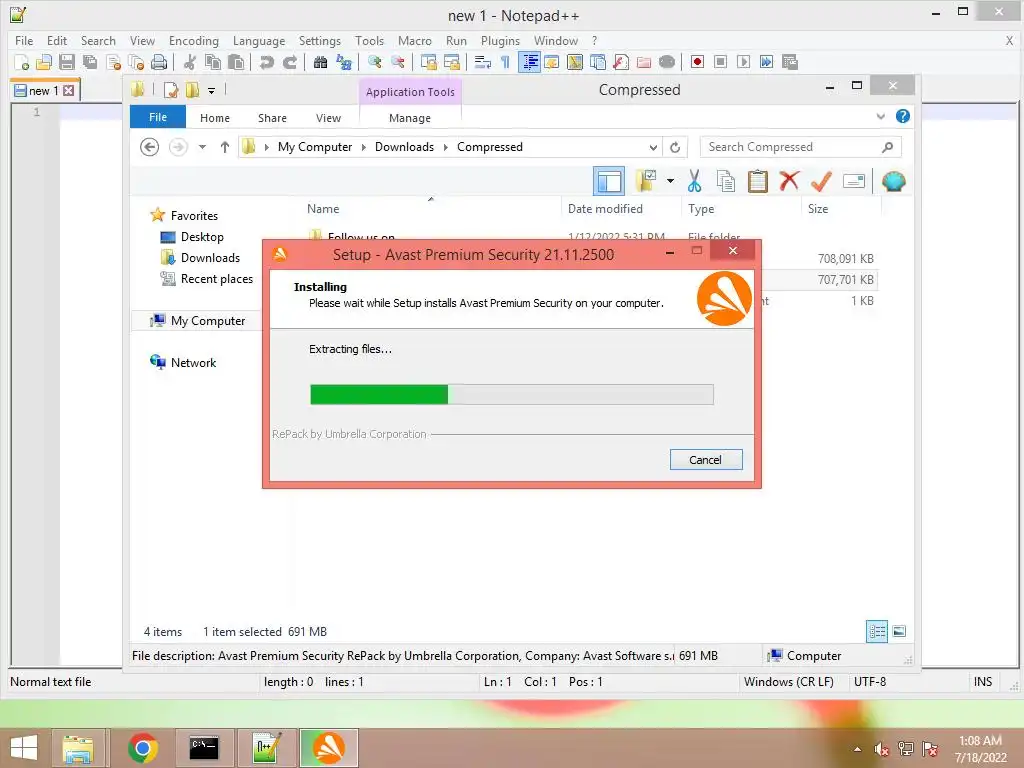
Task: Click the Open file icon in Notepad++ toolbar
Action: coord(44,62)
